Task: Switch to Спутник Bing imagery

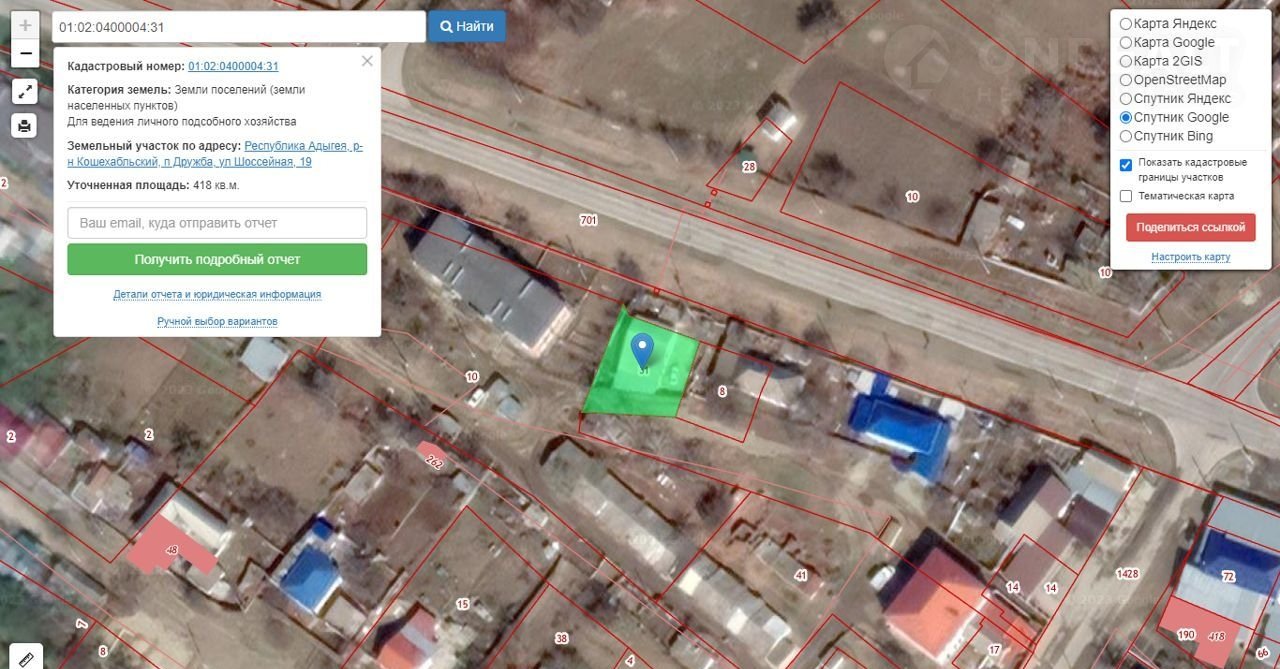Action: pyautogui.click(x=1126, y=136)
